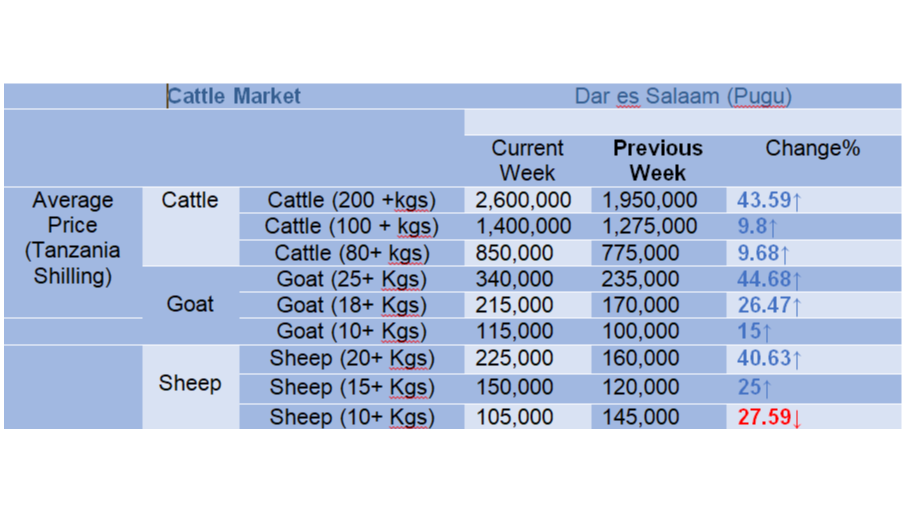908x510 pixels.
Task: Click the Cattle (200 +kgs) row label
Action: 352,200
